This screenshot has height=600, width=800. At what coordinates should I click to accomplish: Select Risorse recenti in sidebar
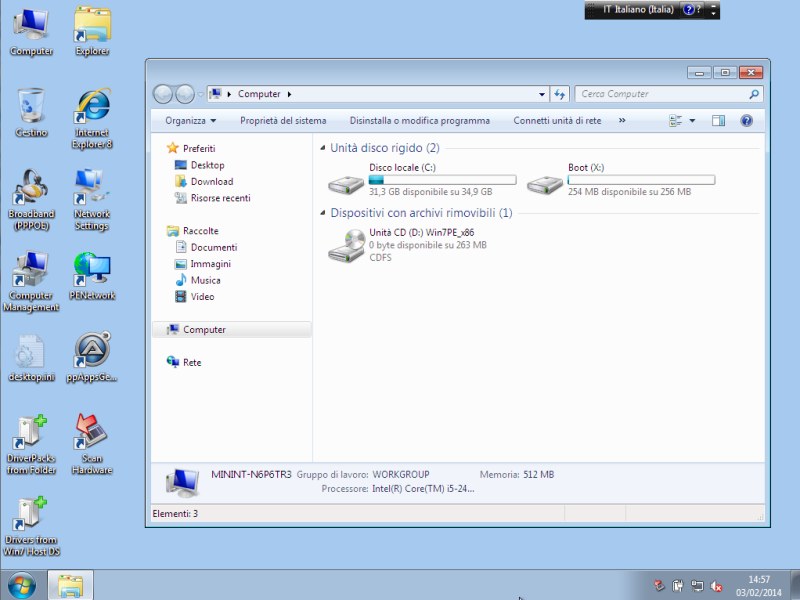[x=212, y=198]
